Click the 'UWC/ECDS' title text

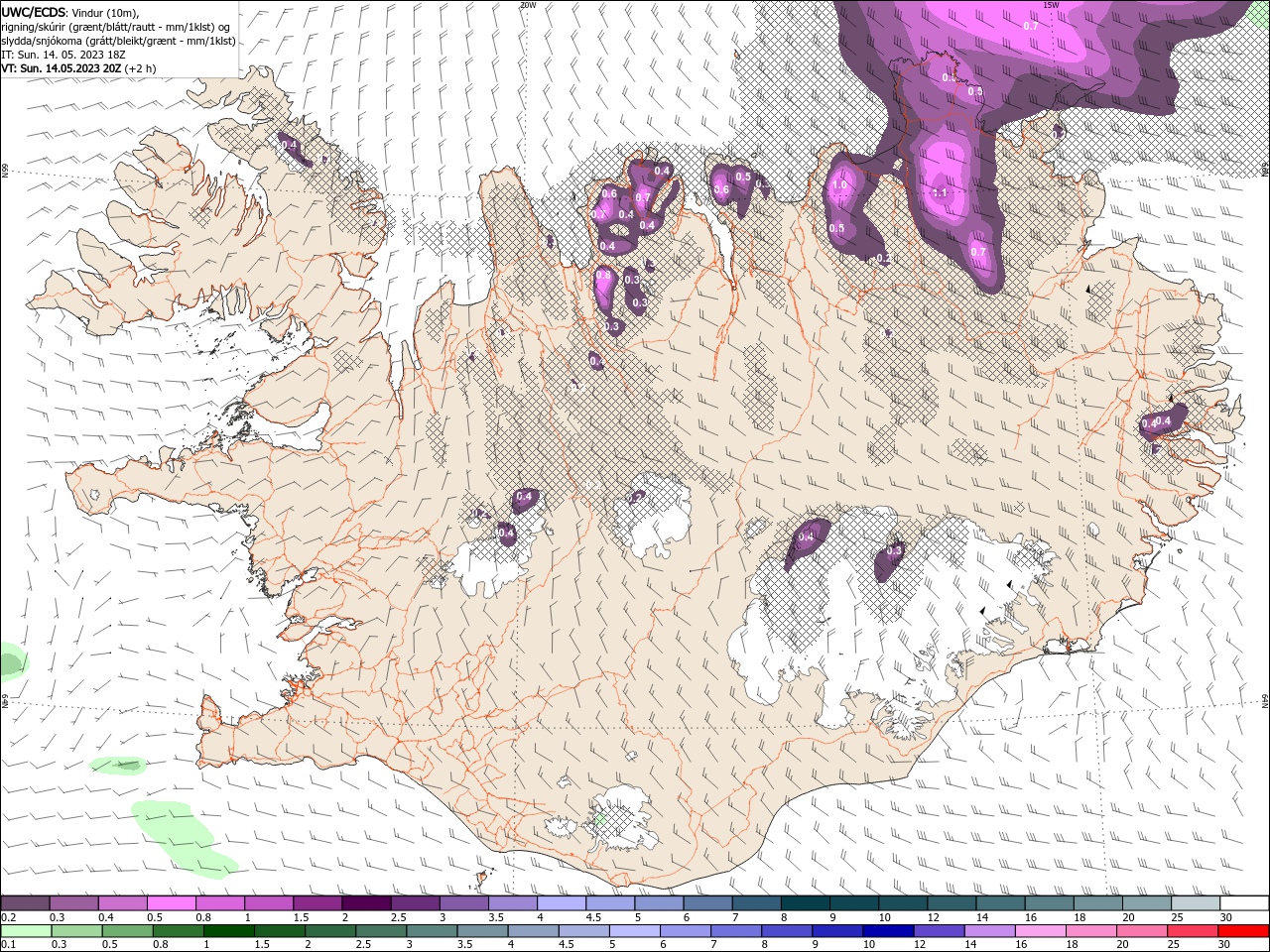pyautogui.click(x=34, y=12)
